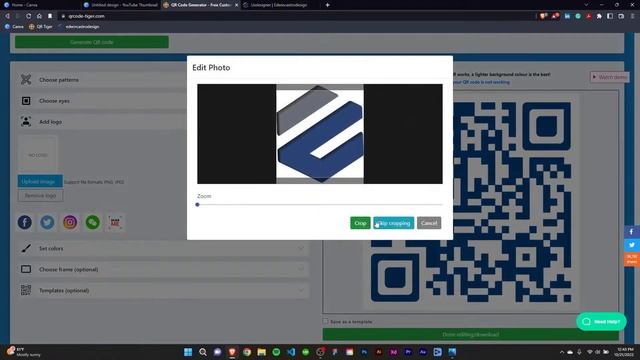640x360 pixels.
Task: Cancel the Edit Photo dialog
Action: tap(429, 223)
